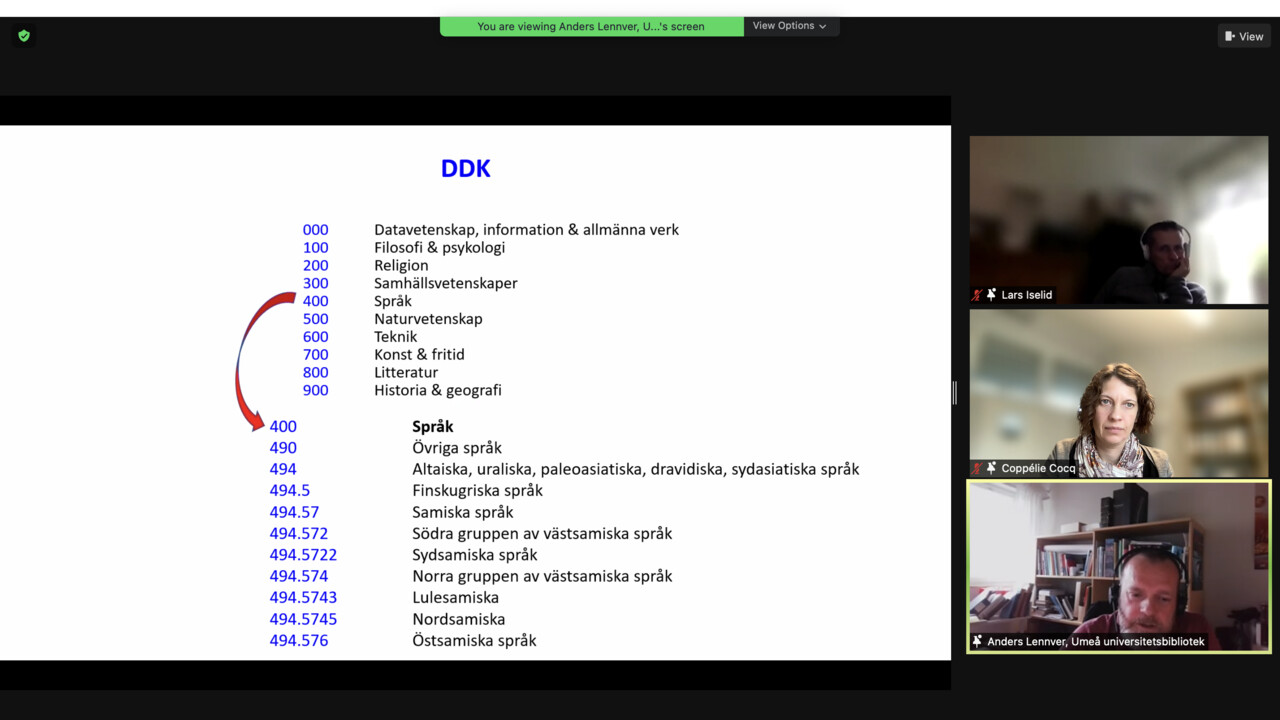Click the blue 400 Språk entry

click(x=283, y=426)
